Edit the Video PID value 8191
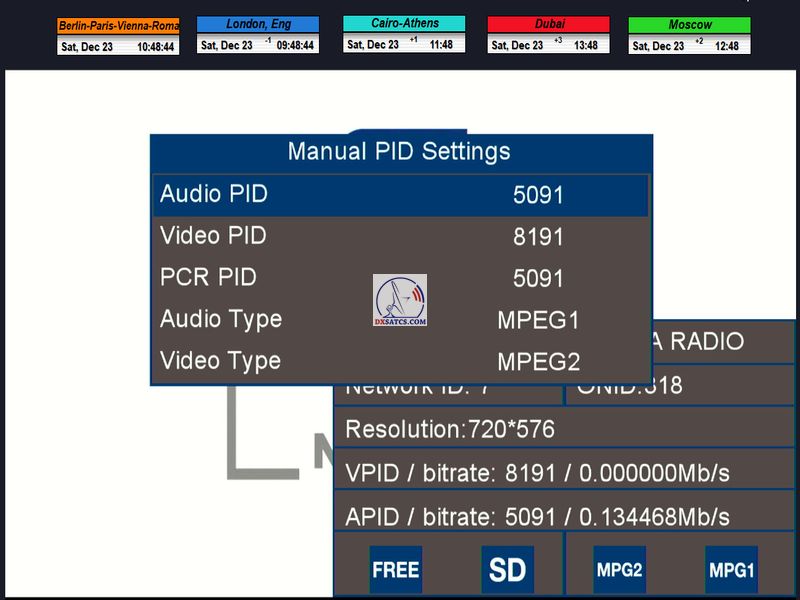 click(538, 237)
